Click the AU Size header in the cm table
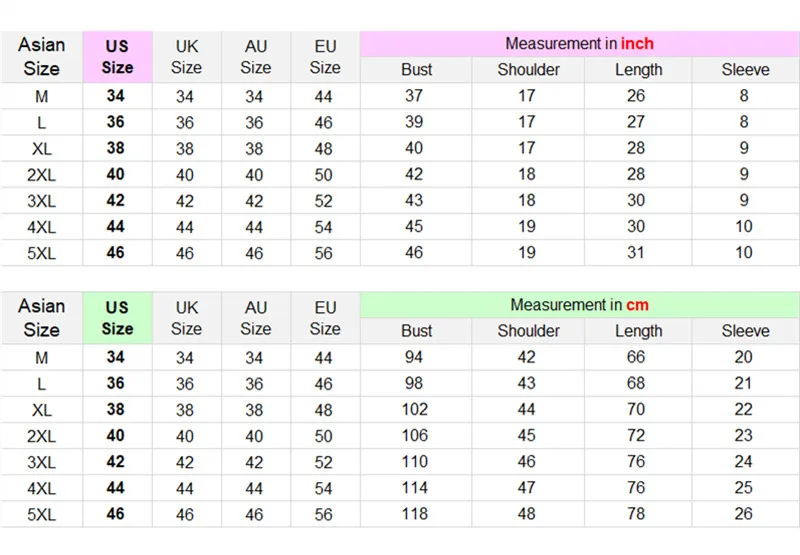 [256, 318]
